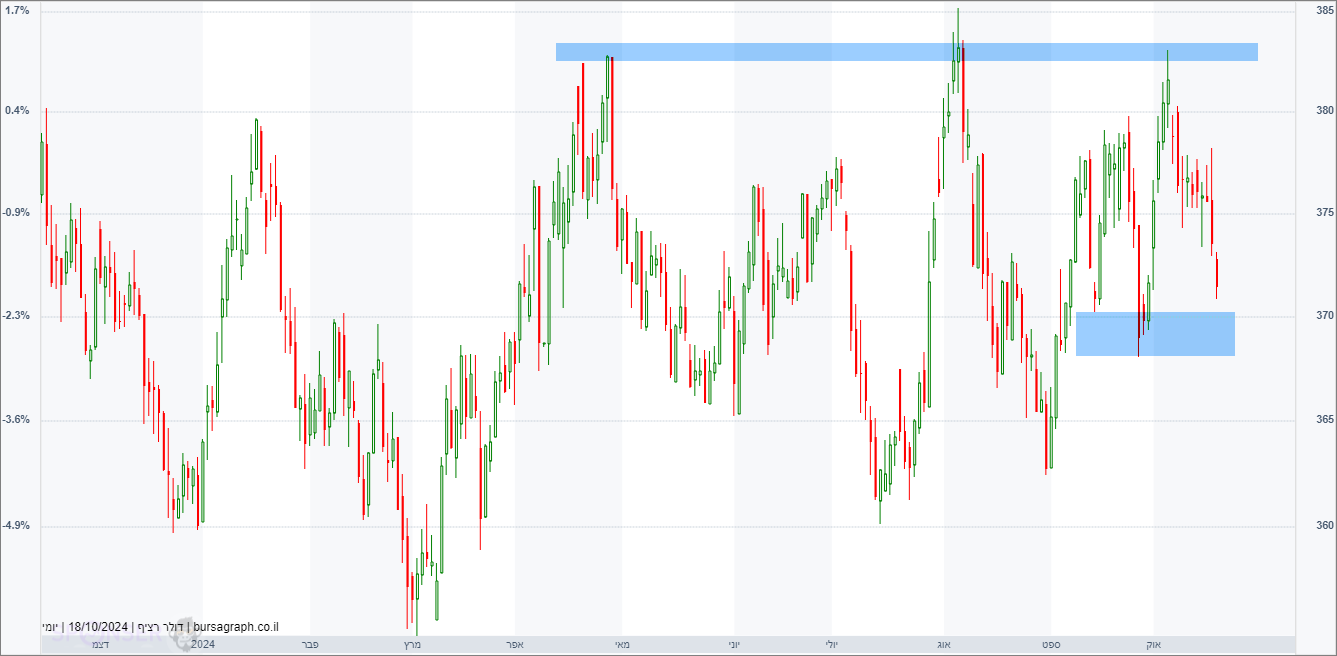Select the 2024 year marker on time axis
This screenshot has height=656, width=1337.
[x=203, y=645]
